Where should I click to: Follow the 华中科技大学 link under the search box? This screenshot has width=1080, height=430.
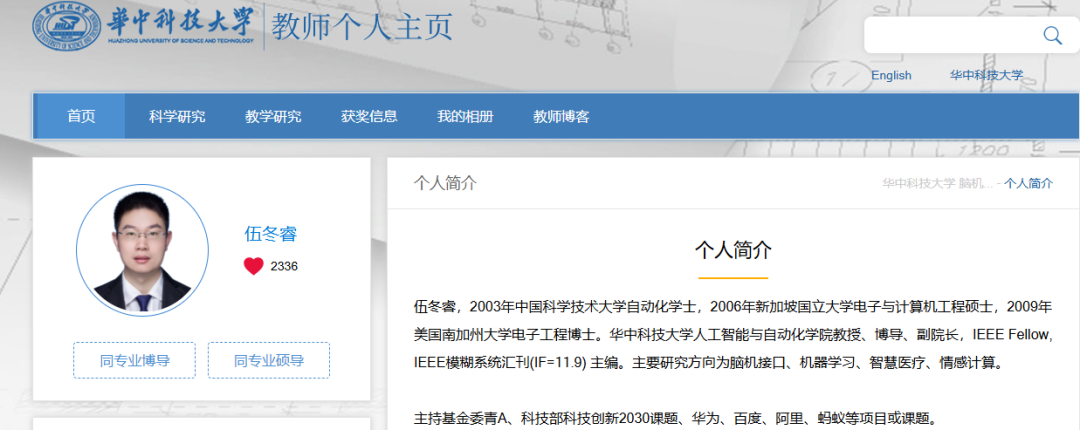click(986, 75)
